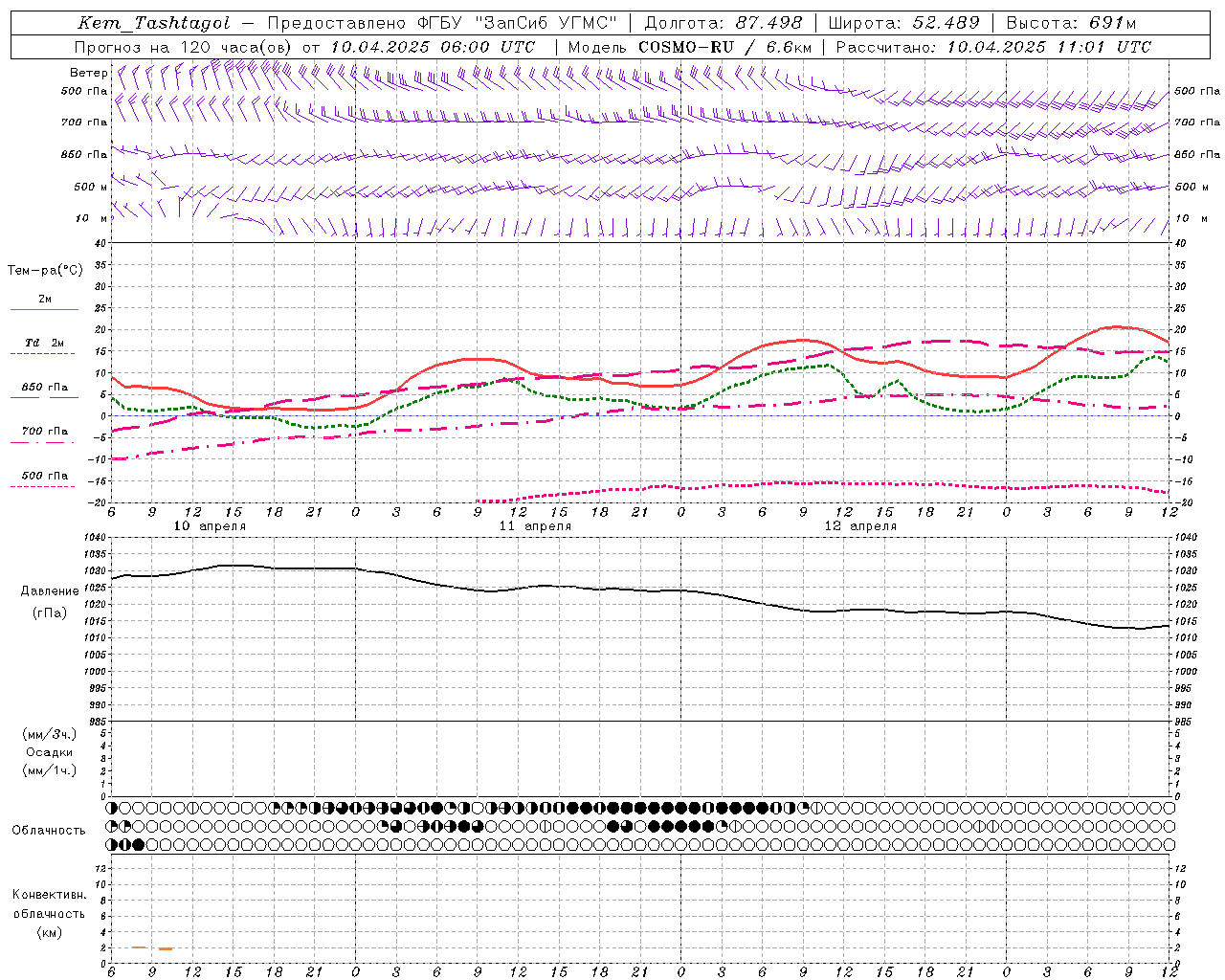
Task: Click the (мм/3ч.) precipitation unit label
Action: coord(50,734)
